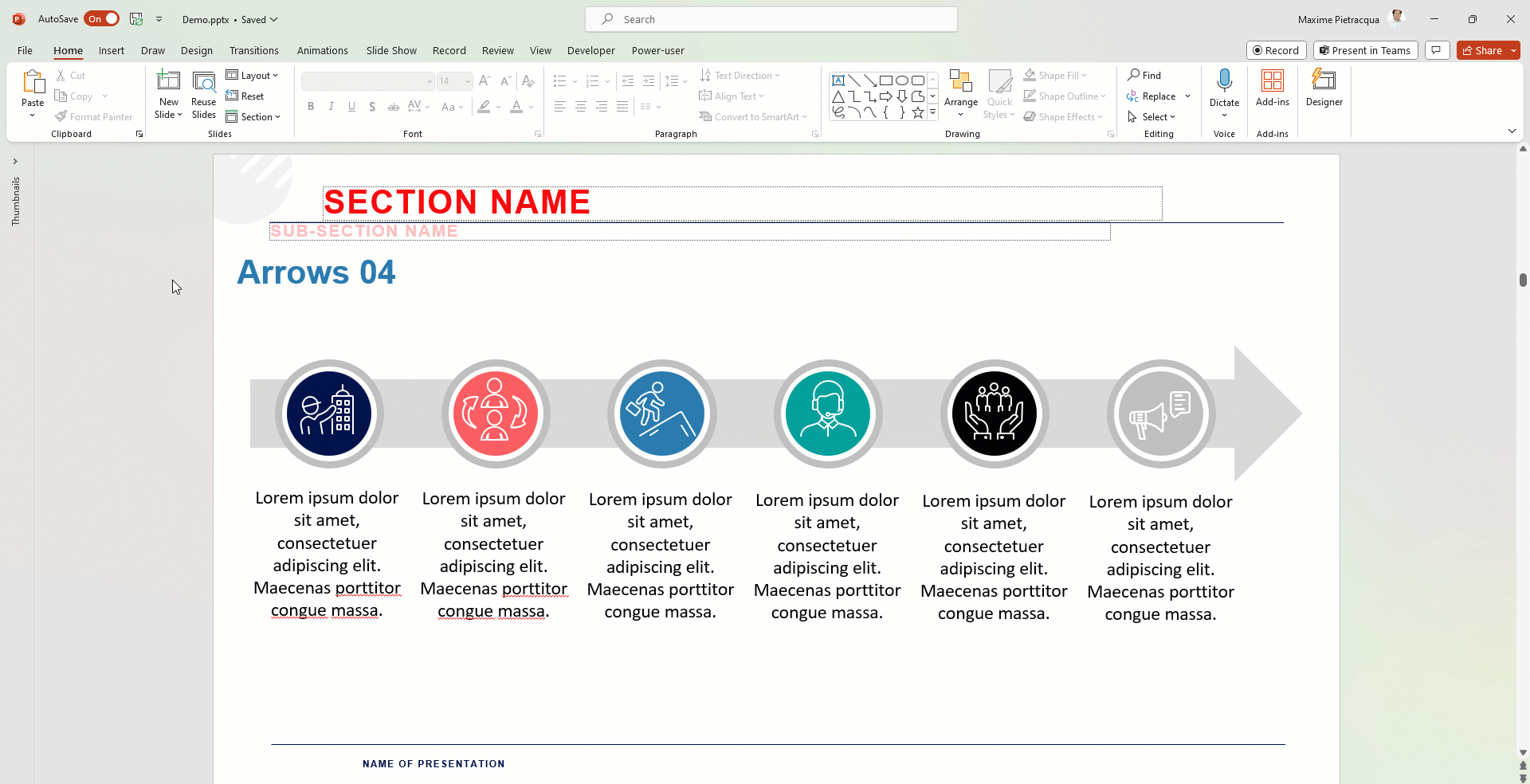Click the Find magnifier icon

(x=1133, y=75)
